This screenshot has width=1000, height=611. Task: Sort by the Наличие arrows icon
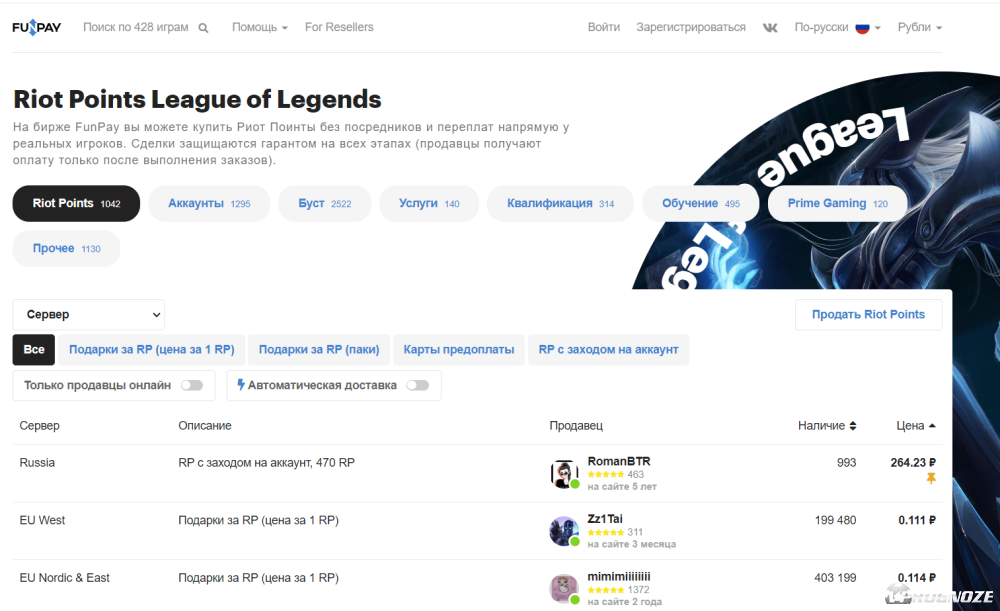853,425
